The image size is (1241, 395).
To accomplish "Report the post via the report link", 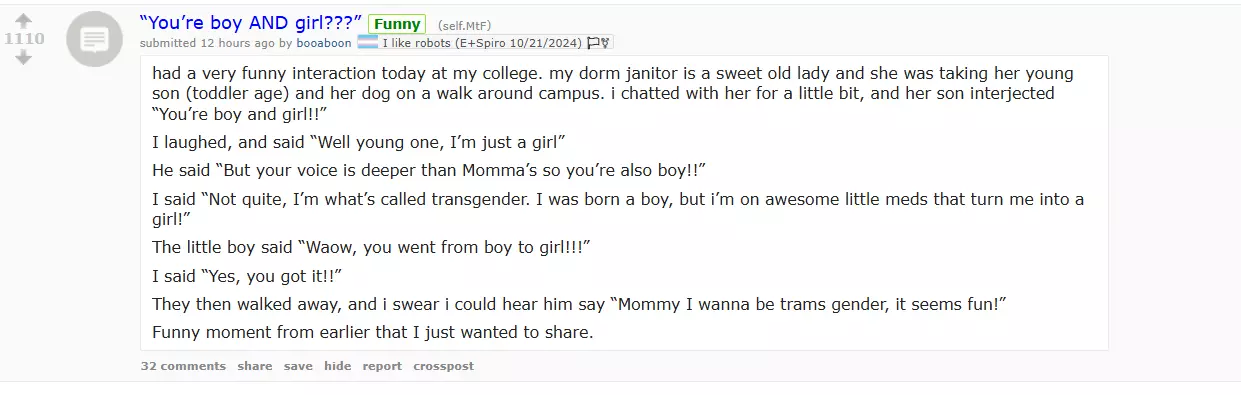I will click(382, 366).
